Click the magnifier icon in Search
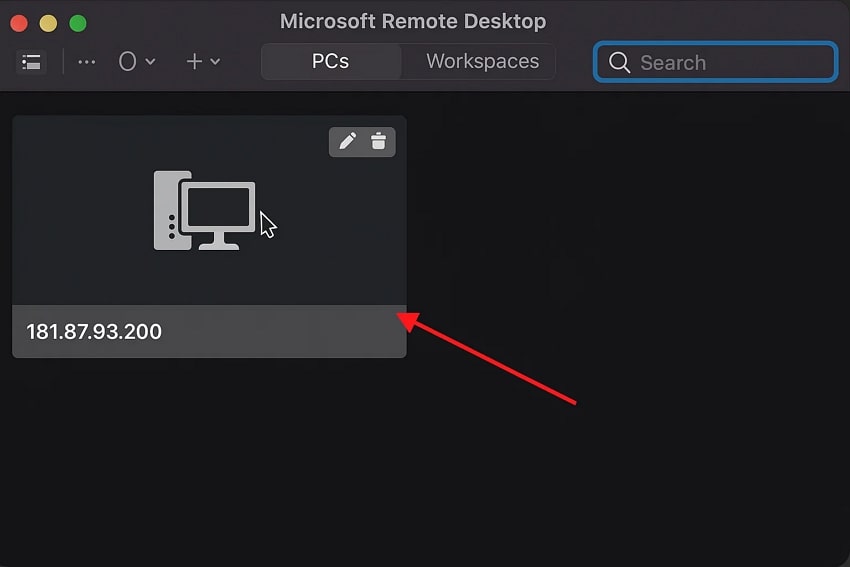850x567 pixels. pyautogui.click(x=619, y=62)
